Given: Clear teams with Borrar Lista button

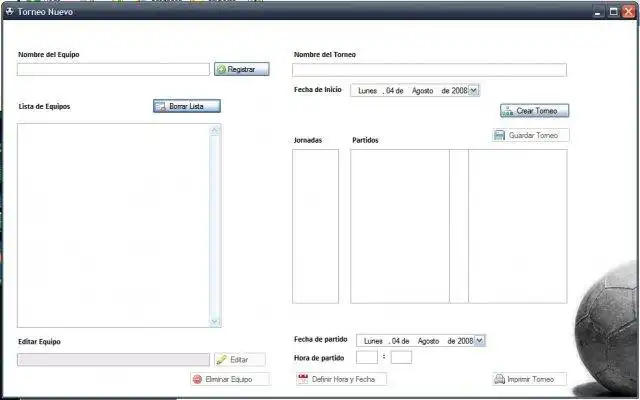Looking at the screenshot, I should tap(187, 106).
